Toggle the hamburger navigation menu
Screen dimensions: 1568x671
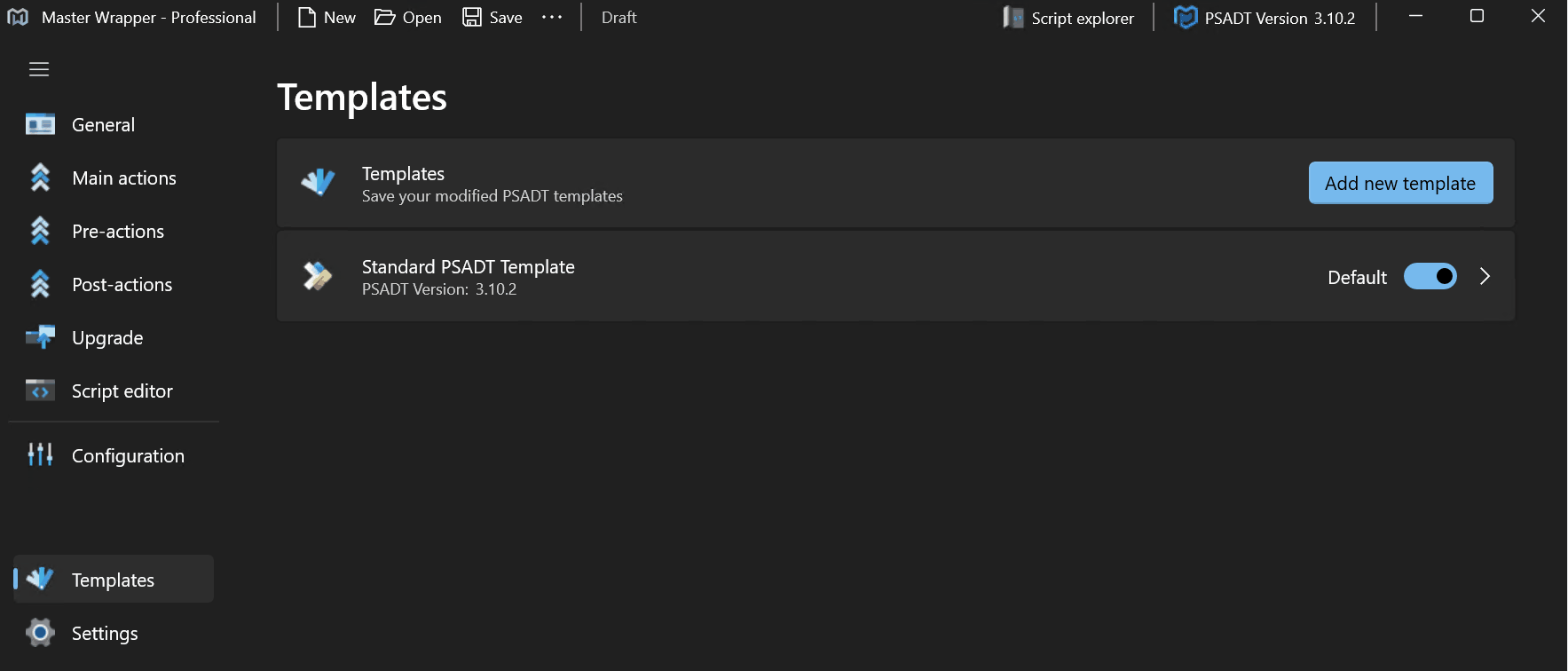[39, 69]
